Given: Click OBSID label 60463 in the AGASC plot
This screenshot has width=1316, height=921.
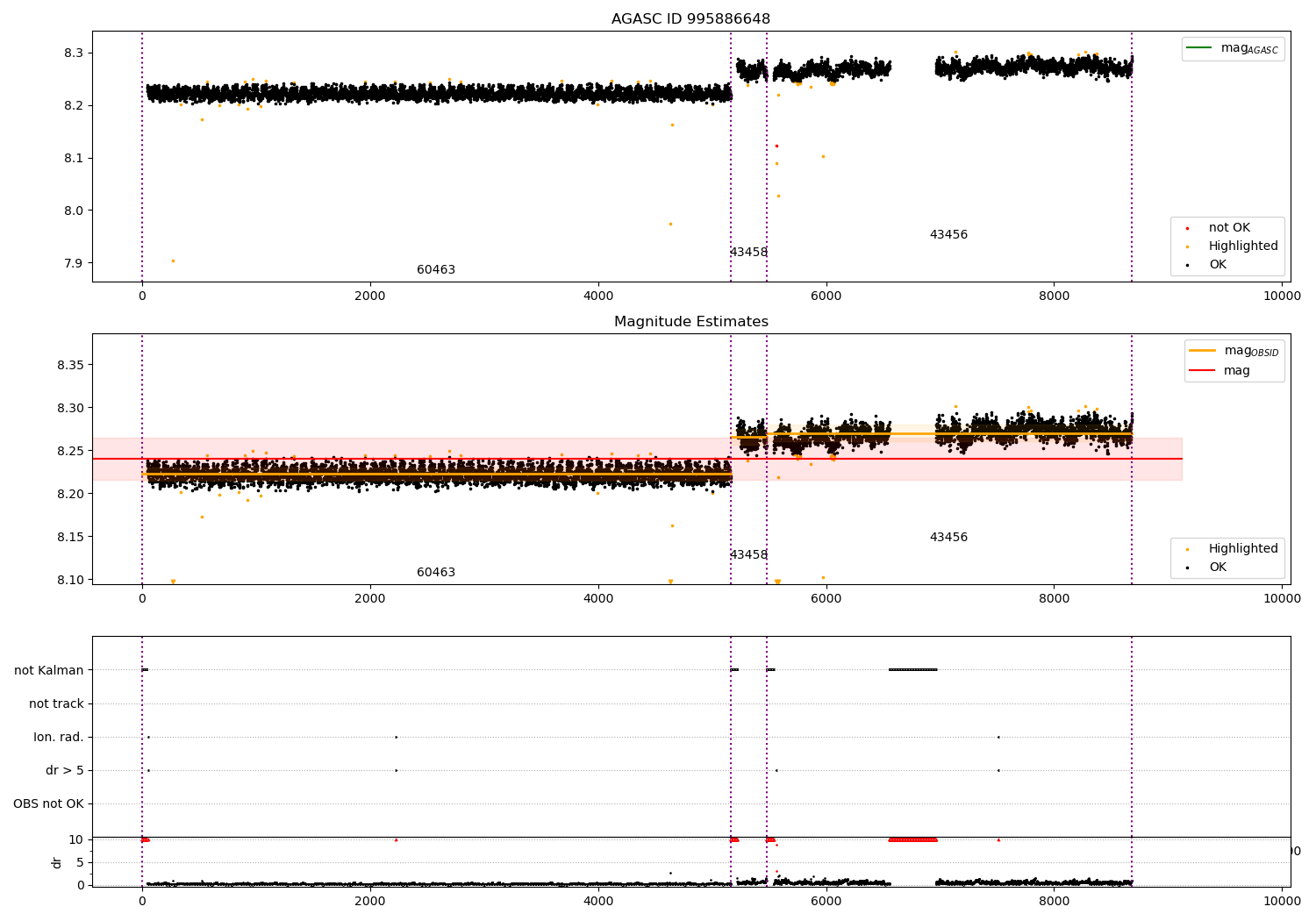Looking at the screenshot, I should coord(436,270).
